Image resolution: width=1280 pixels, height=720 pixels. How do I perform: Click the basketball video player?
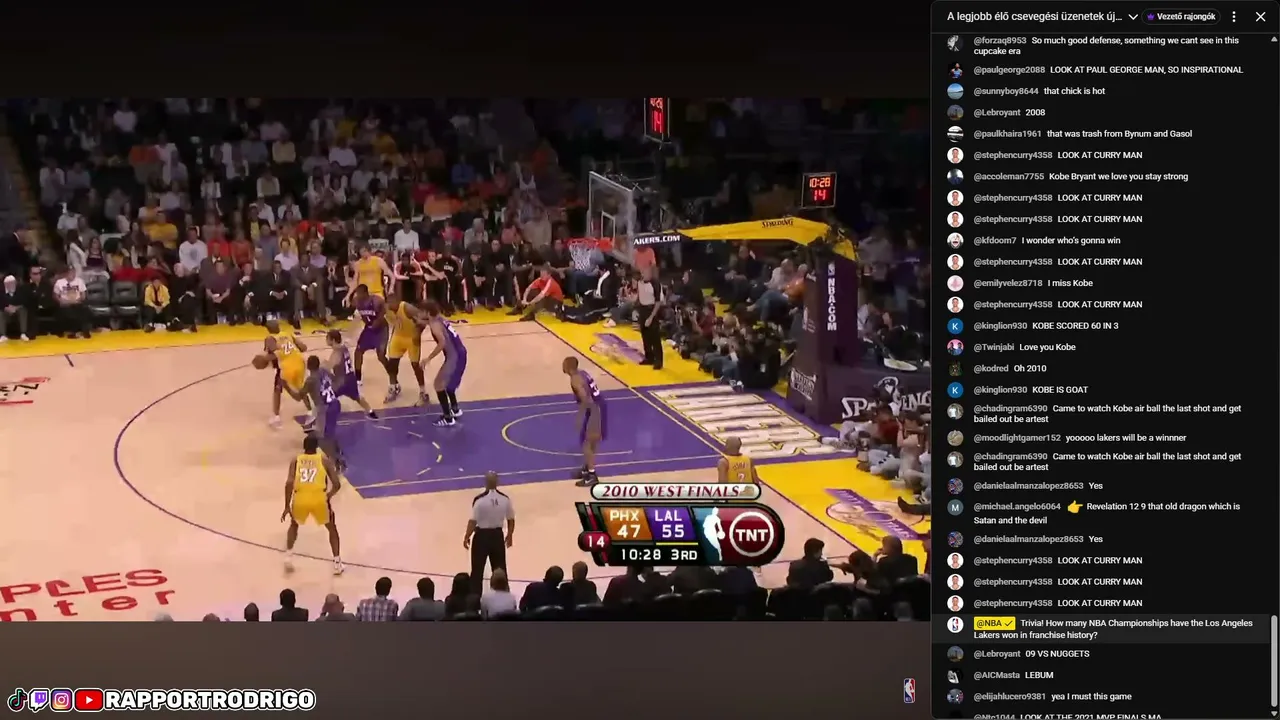coord(465,360)
